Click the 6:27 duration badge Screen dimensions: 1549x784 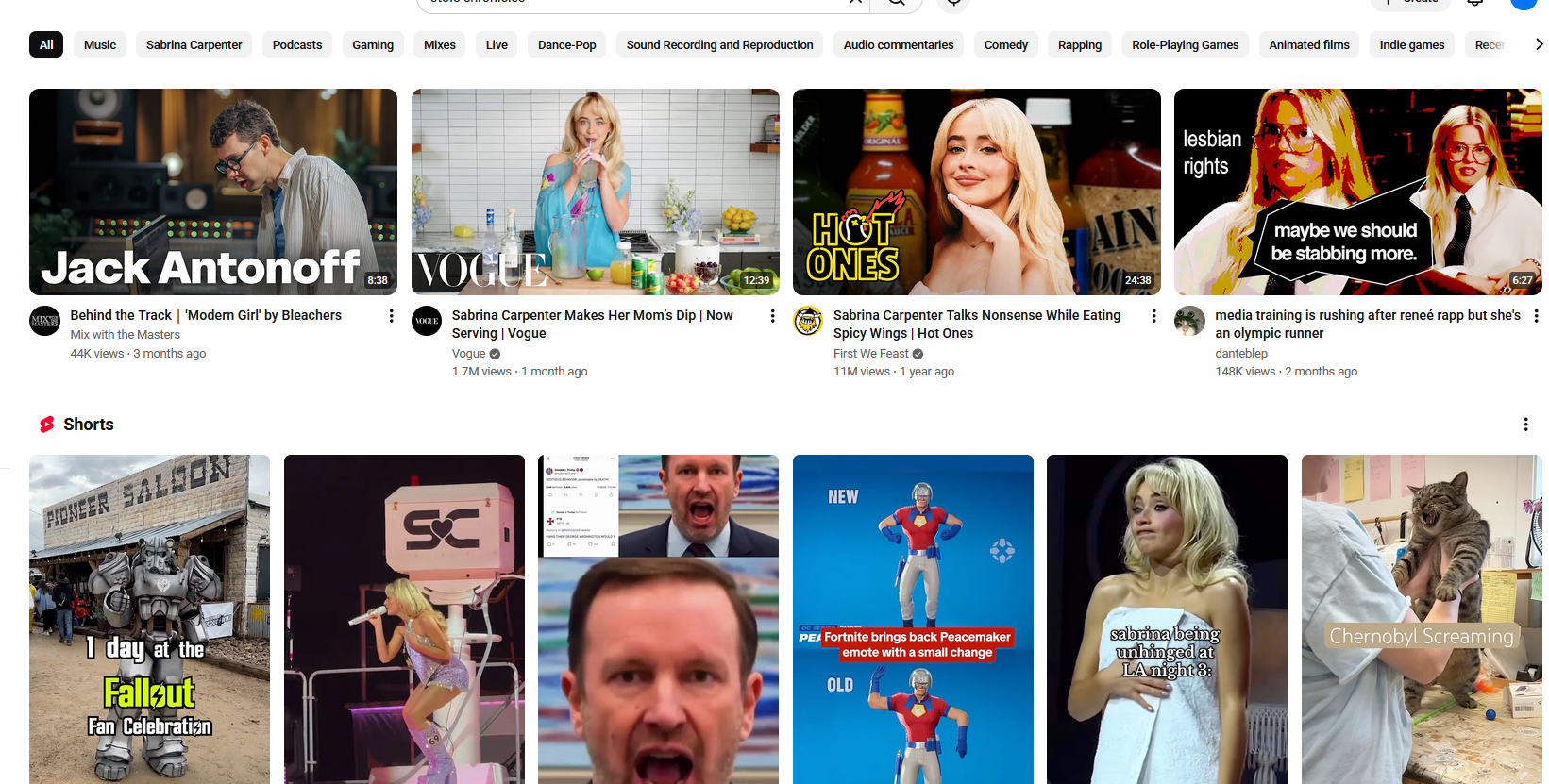coord(1523,280)
